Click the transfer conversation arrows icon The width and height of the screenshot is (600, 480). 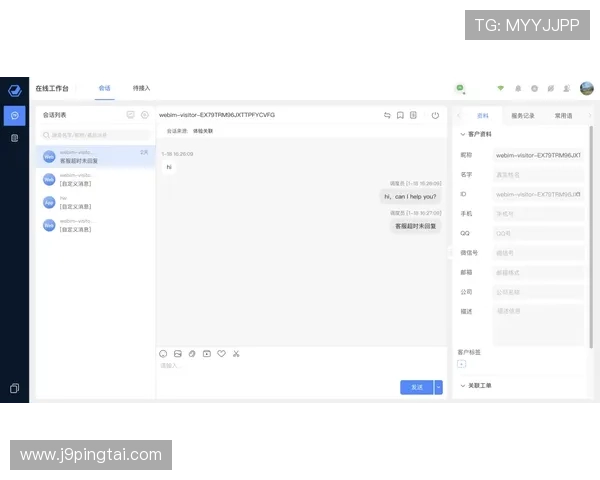click(x=387, y=115)
